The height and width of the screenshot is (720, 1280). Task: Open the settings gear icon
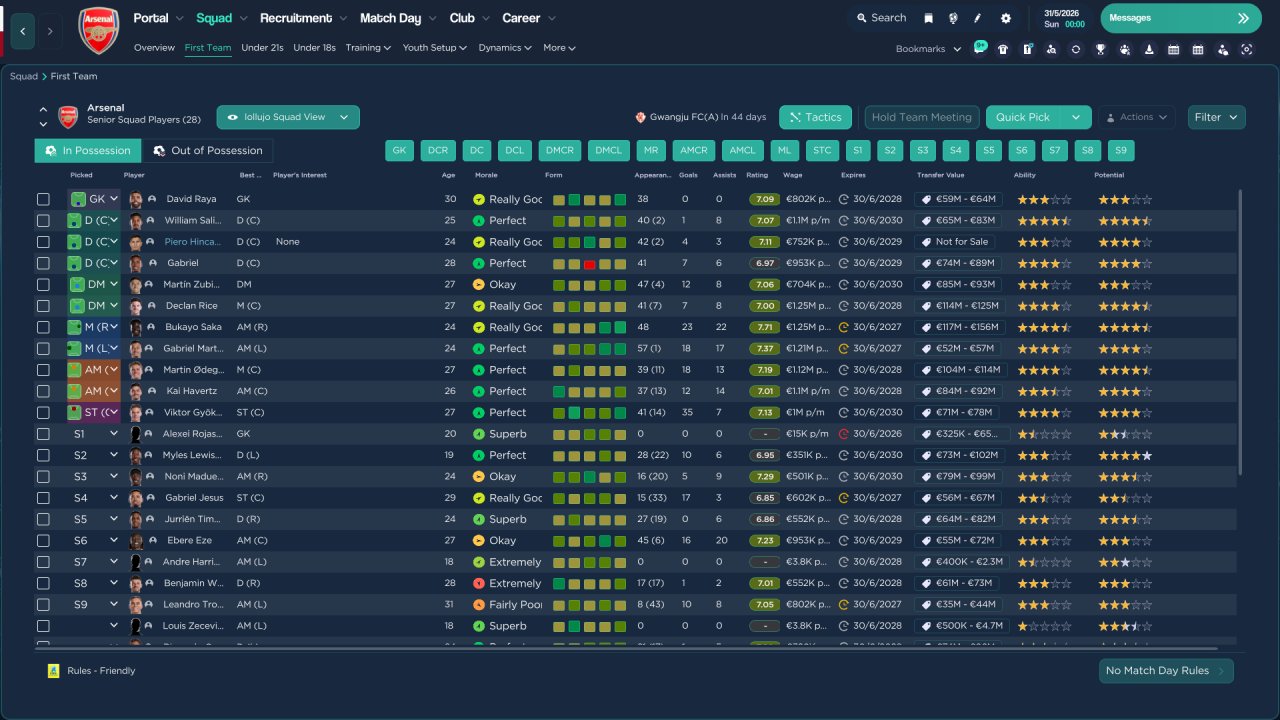[x=1005, y=18]
